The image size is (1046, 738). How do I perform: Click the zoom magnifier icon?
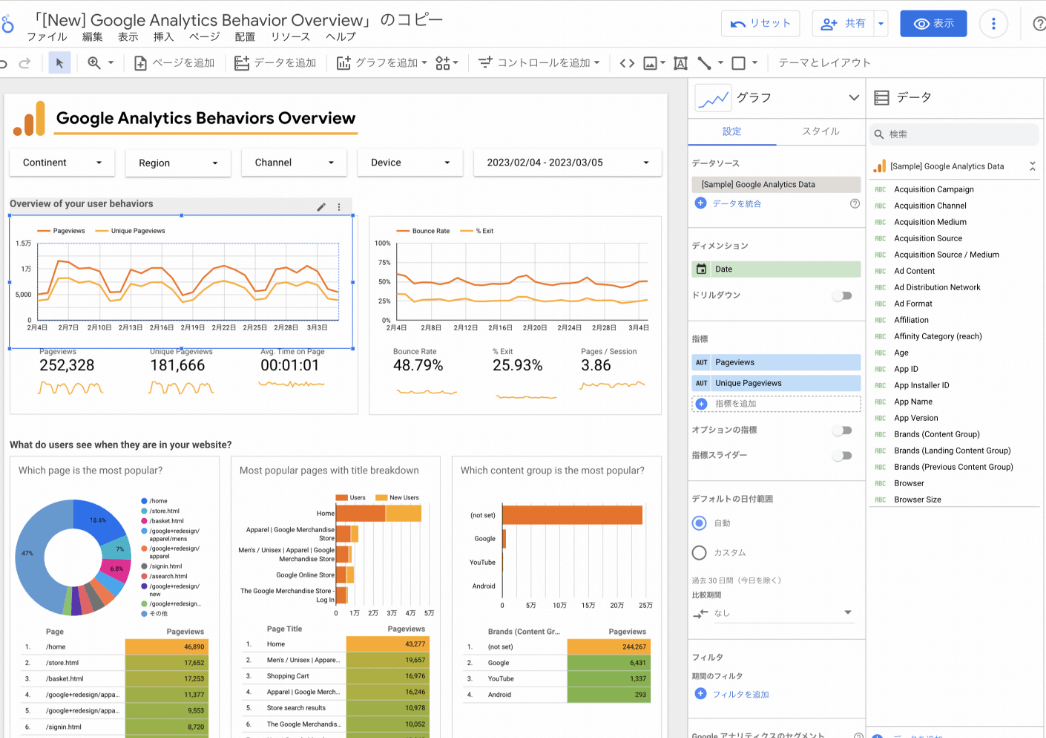coord(94,63)
